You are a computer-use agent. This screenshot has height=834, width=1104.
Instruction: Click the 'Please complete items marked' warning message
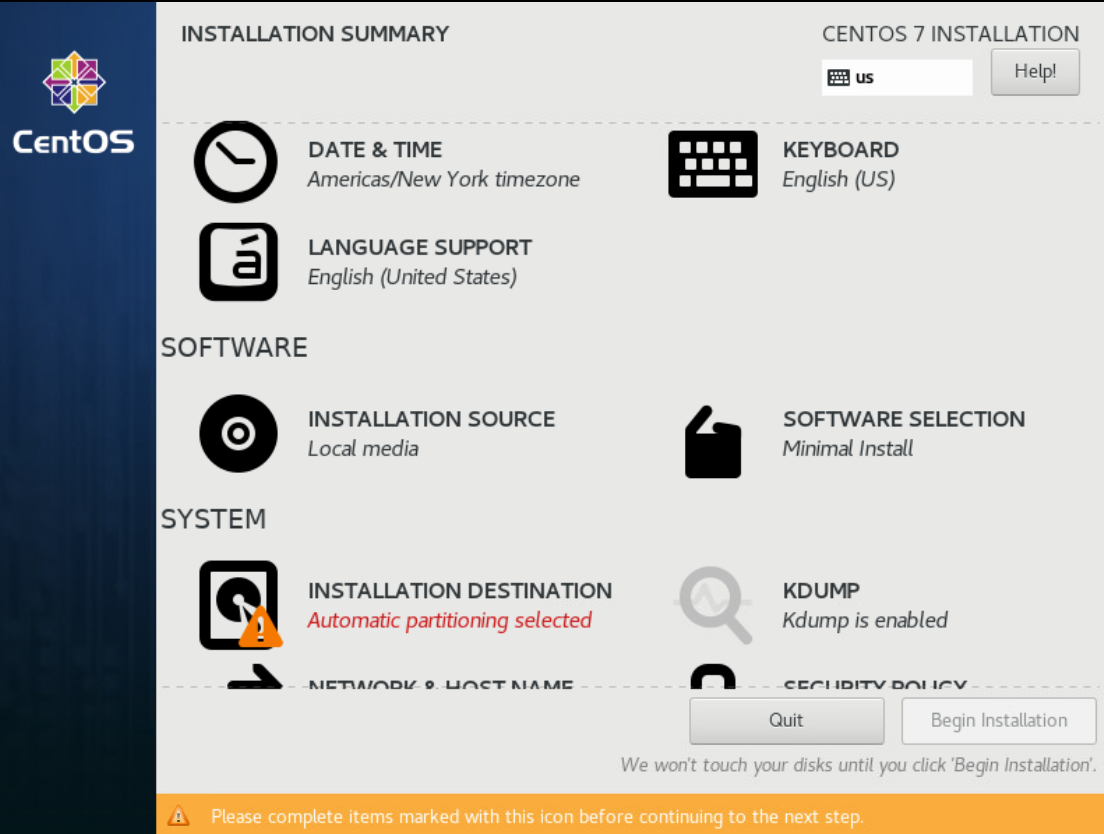[537, 816]
